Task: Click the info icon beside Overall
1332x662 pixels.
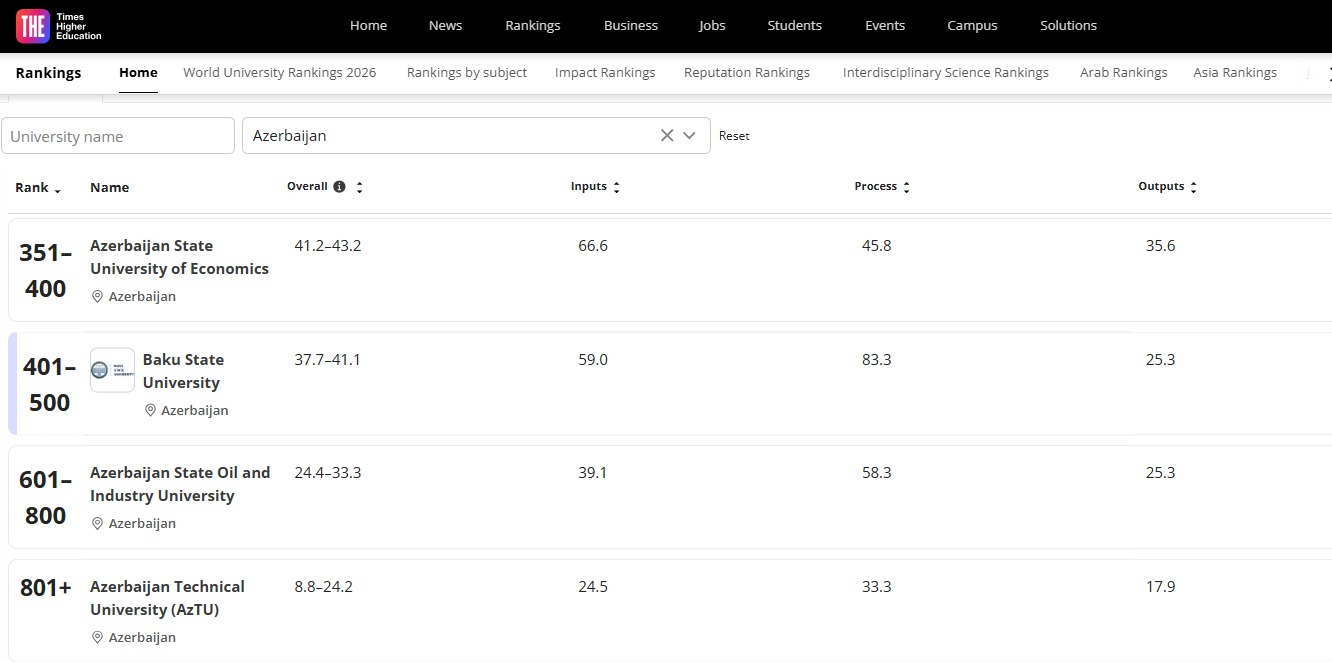Action: (x=339, y=187)
